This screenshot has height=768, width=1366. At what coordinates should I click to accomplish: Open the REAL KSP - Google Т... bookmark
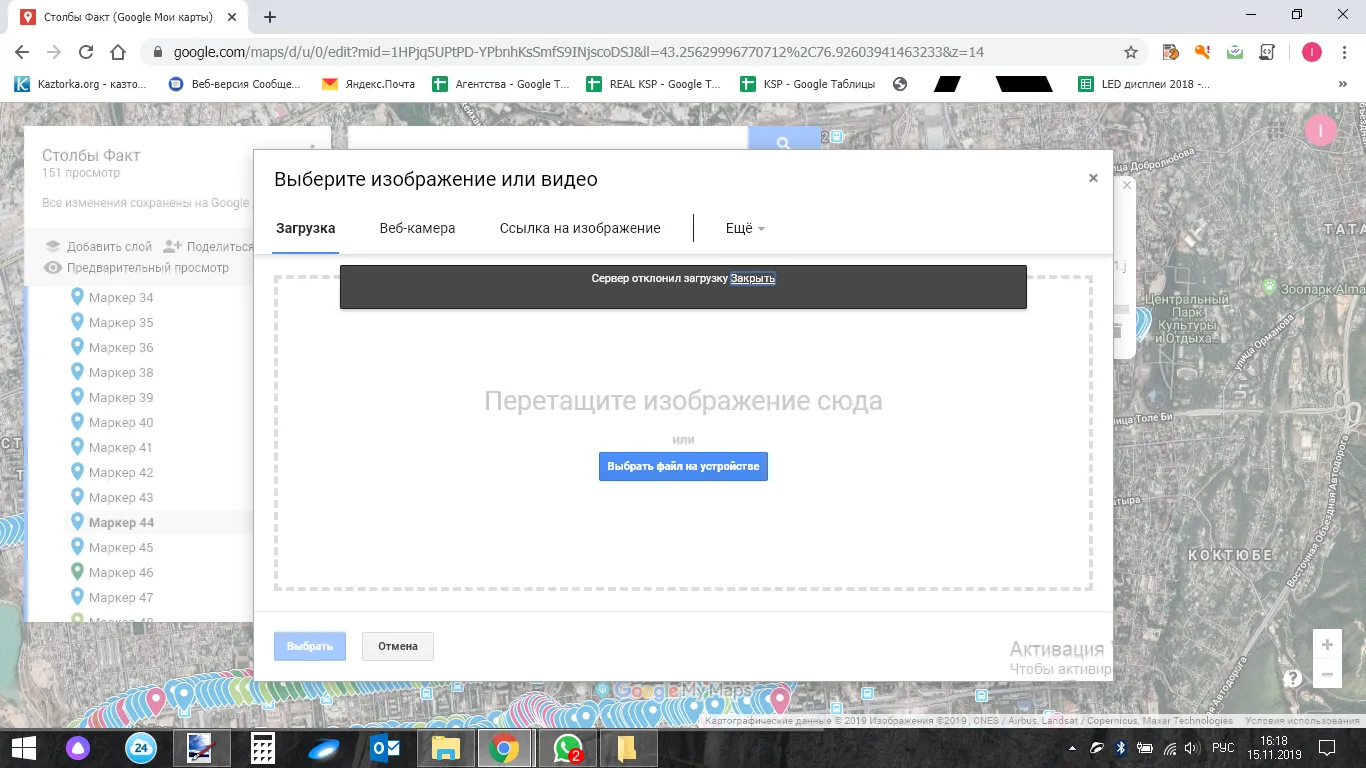[653, 84]
